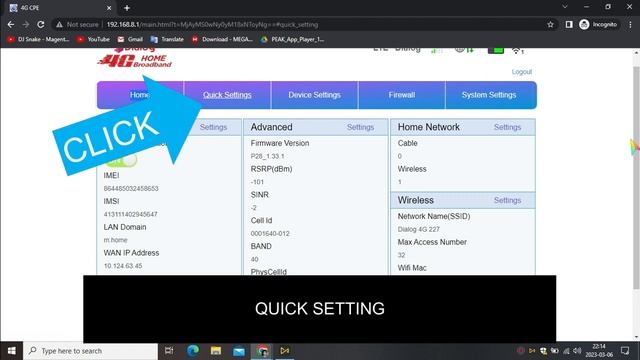
Task: Open the Device Settings tab
Action: click(x=314, y=95)
